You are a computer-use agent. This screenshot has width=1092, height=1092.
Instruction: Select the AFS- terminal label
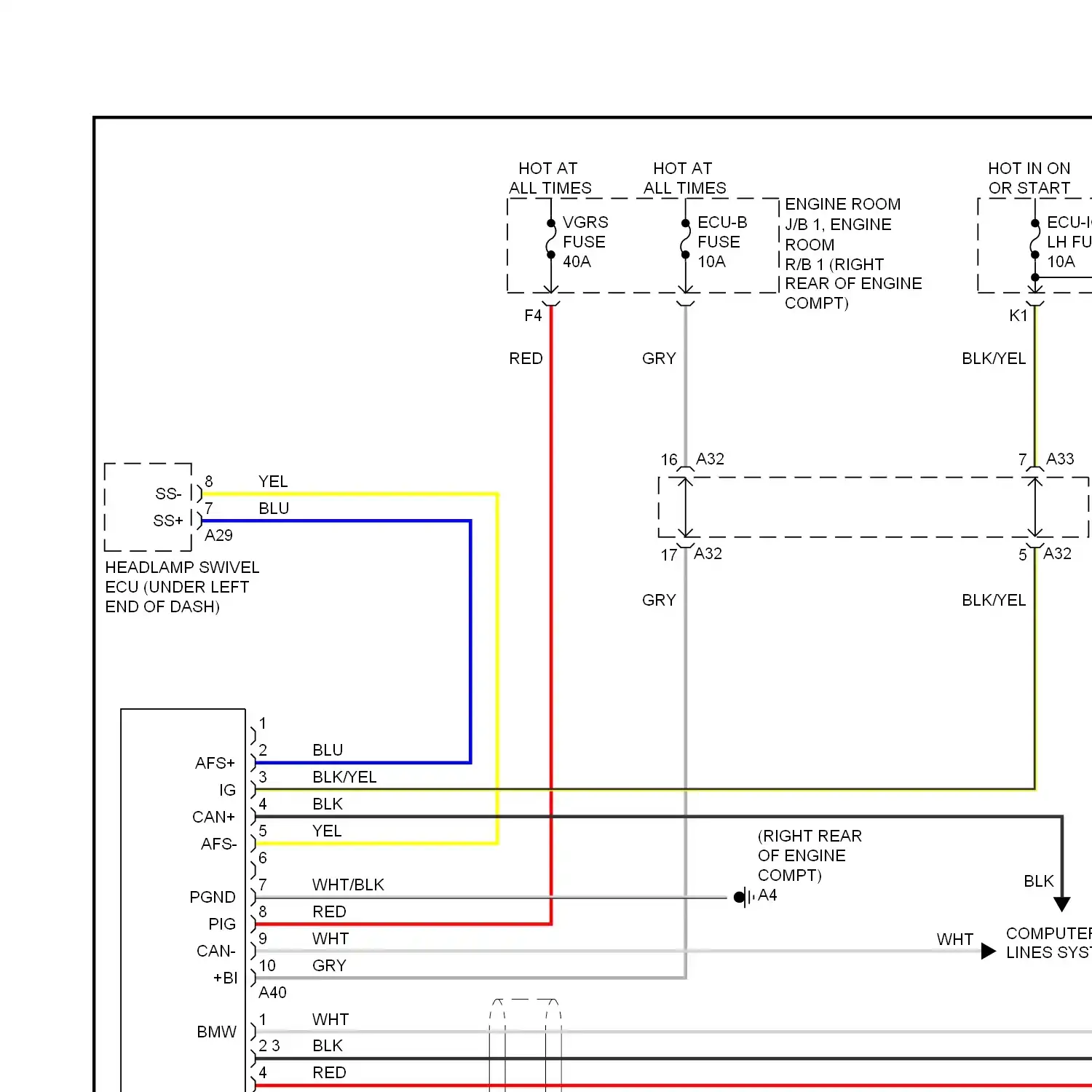click(x=218, y=844)
